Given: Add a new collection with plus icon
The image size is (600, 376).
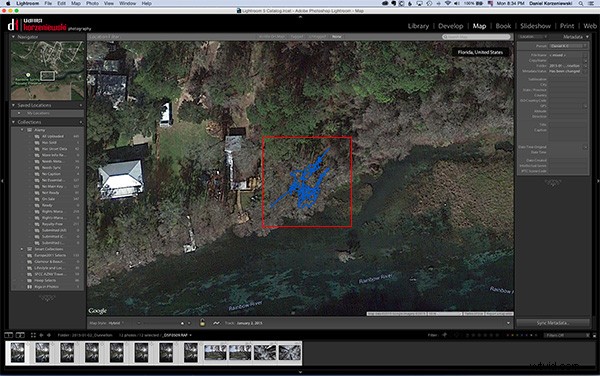Looking at the screenshot, I should (x=81, y=122).
